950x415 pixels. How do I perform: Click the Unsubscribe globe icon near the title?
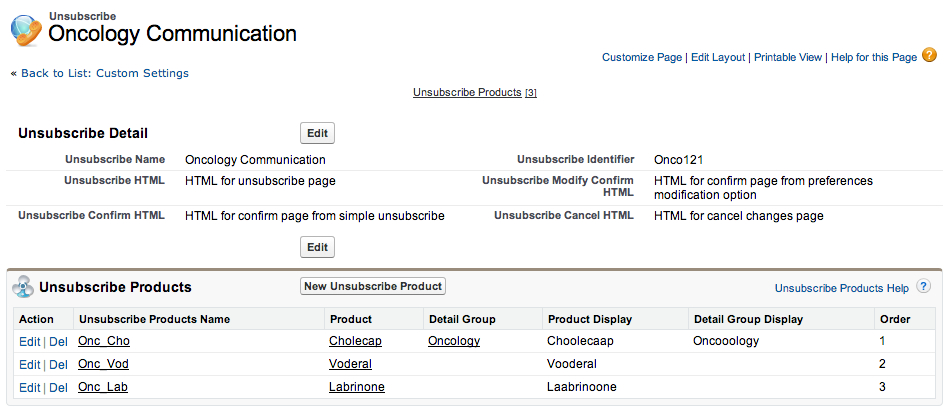coord(25,30)
